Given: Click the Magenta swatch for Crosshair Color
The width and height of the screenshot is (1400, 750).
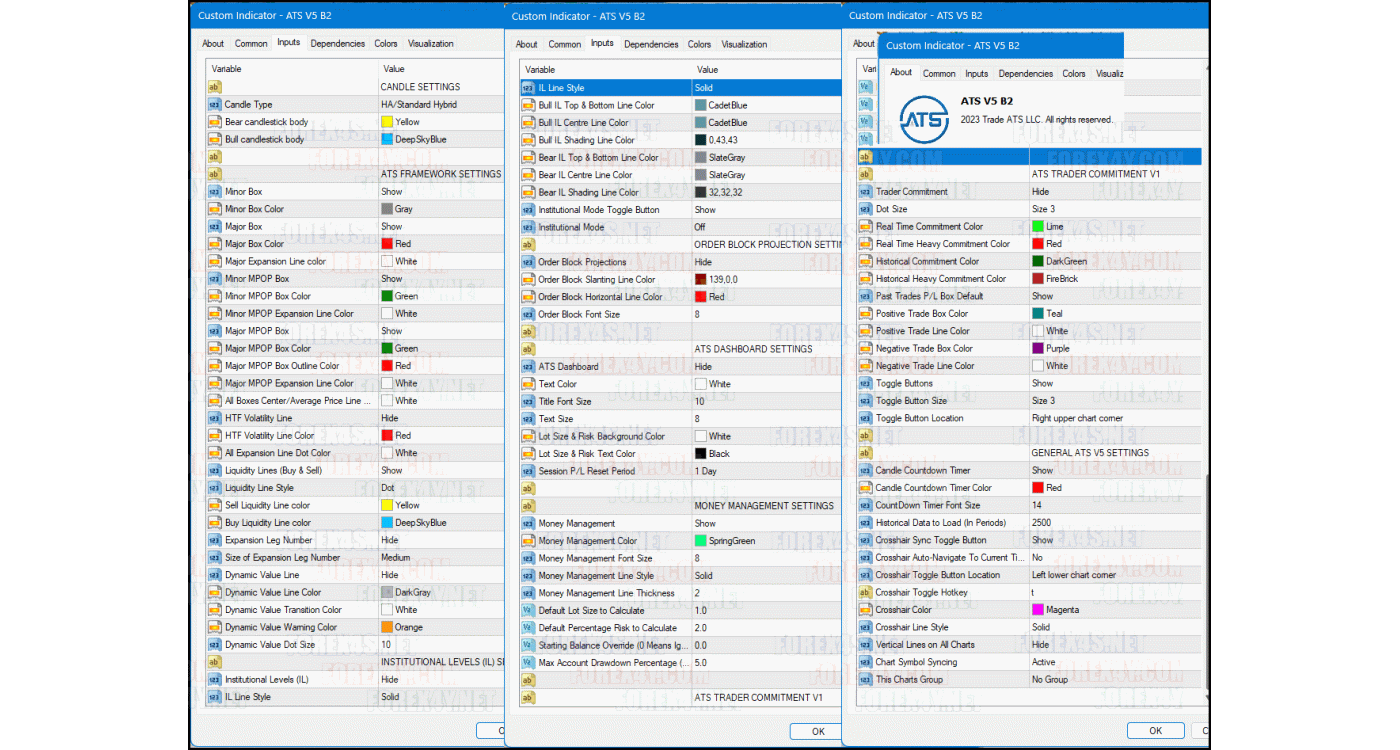Looking at the screenshot, I should 1038,610.
